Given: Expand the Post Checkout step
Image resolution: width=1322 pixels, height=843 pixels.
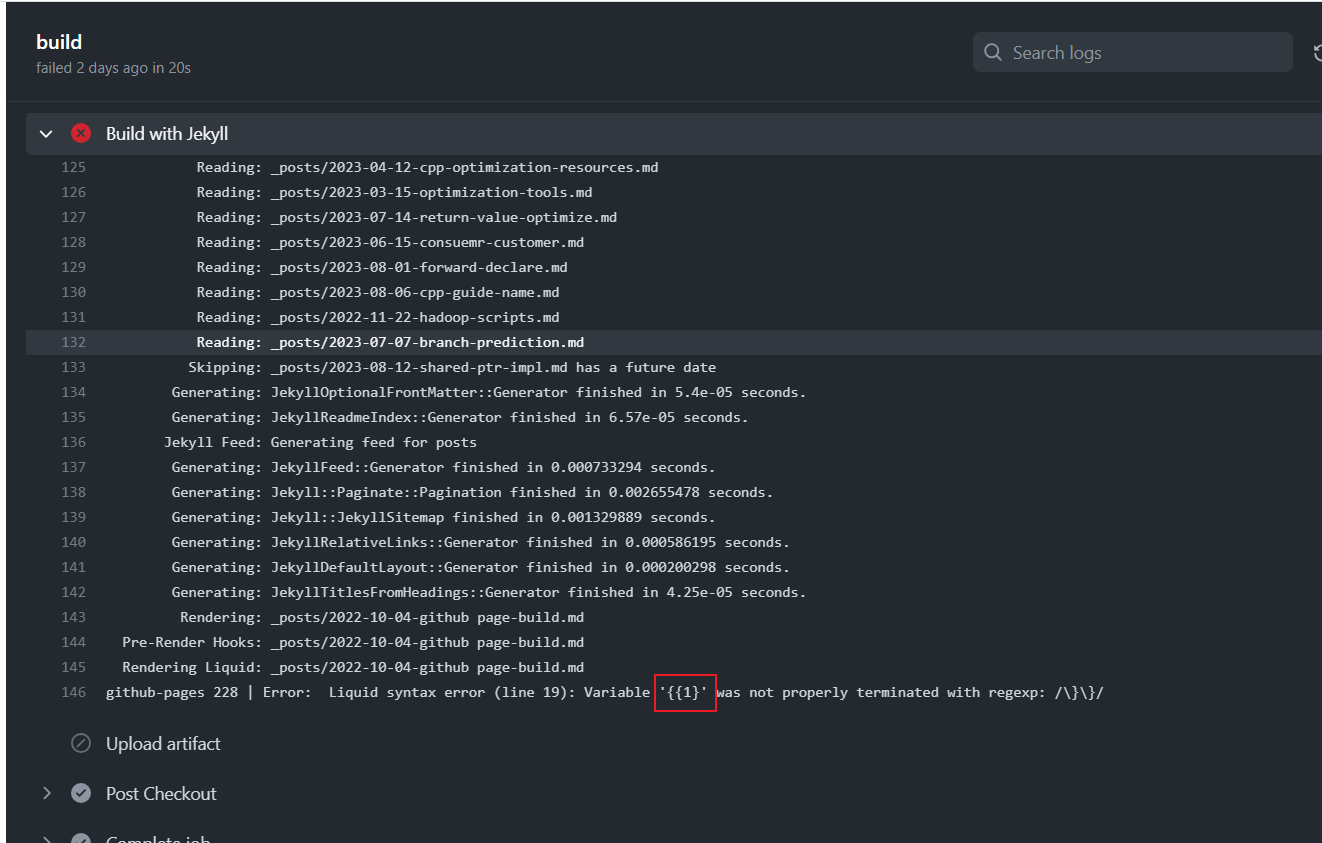Looking at the screenshot, I should (x=46, y=793).
